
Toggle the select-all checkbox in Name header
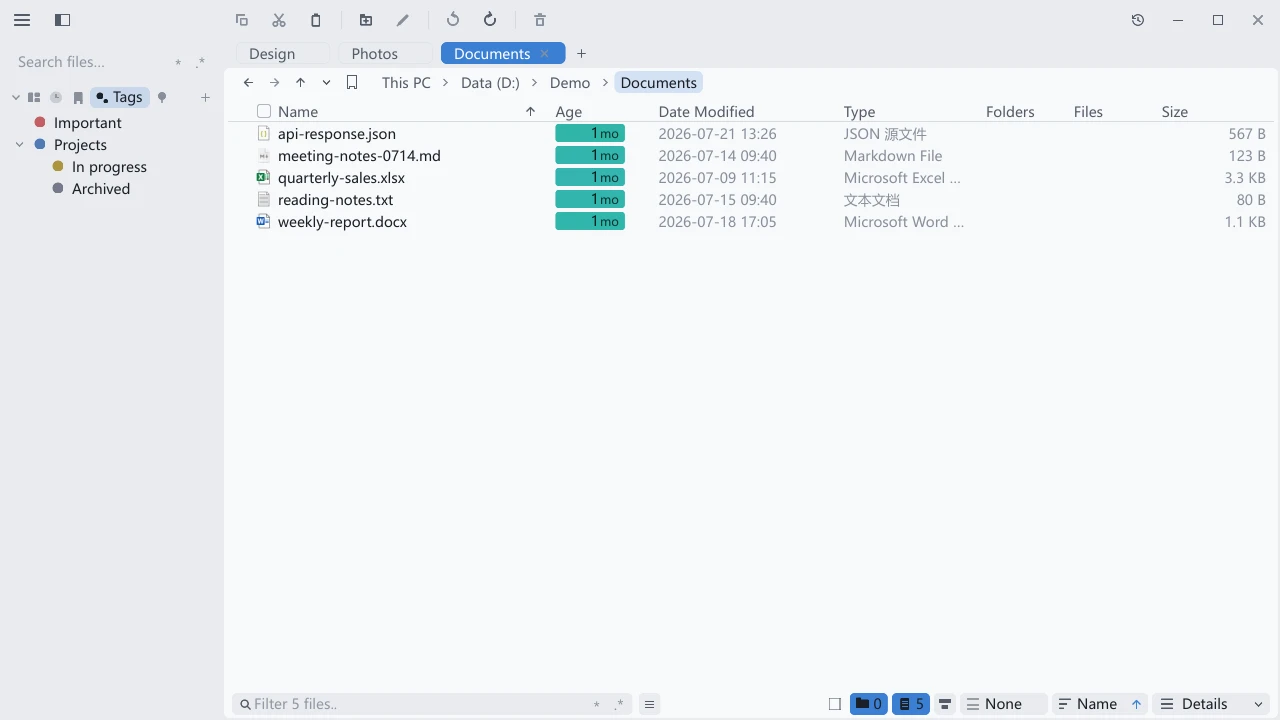pyautogui.click(x=264, y=112)
